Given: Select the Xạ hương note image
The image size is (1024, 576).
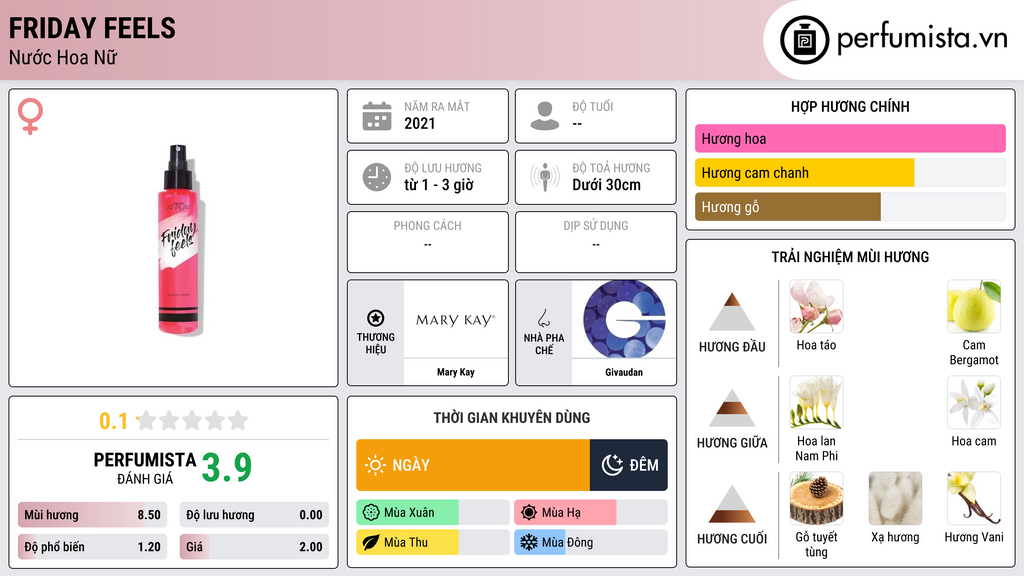Looking at the screenshot, I should click(x=895, y=499).
